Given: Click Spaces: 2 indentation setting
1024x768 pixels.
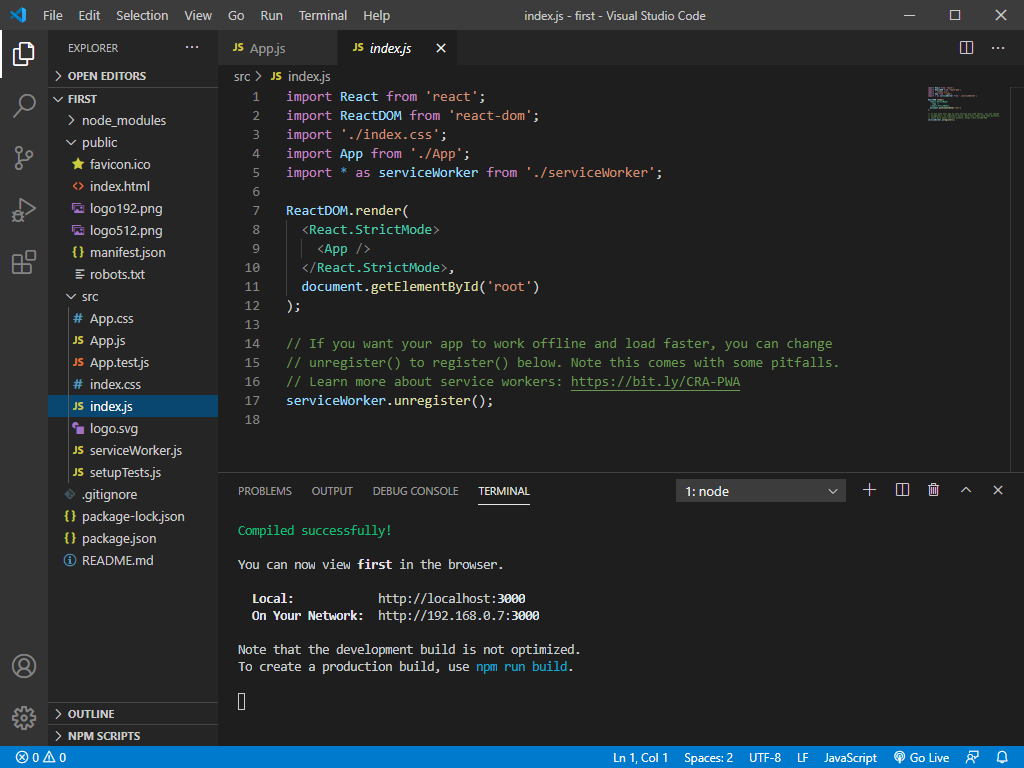Looking at the screenshot, I should coord(708,758).
